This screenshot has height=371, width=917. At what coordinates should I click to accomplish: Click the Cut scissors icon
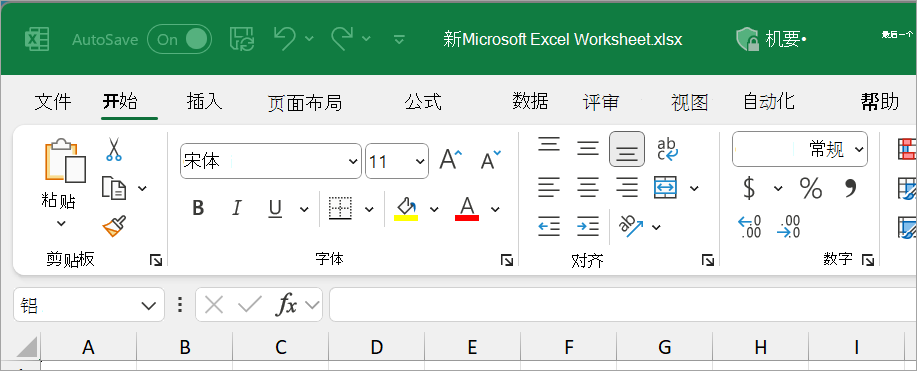click(113, 149)
